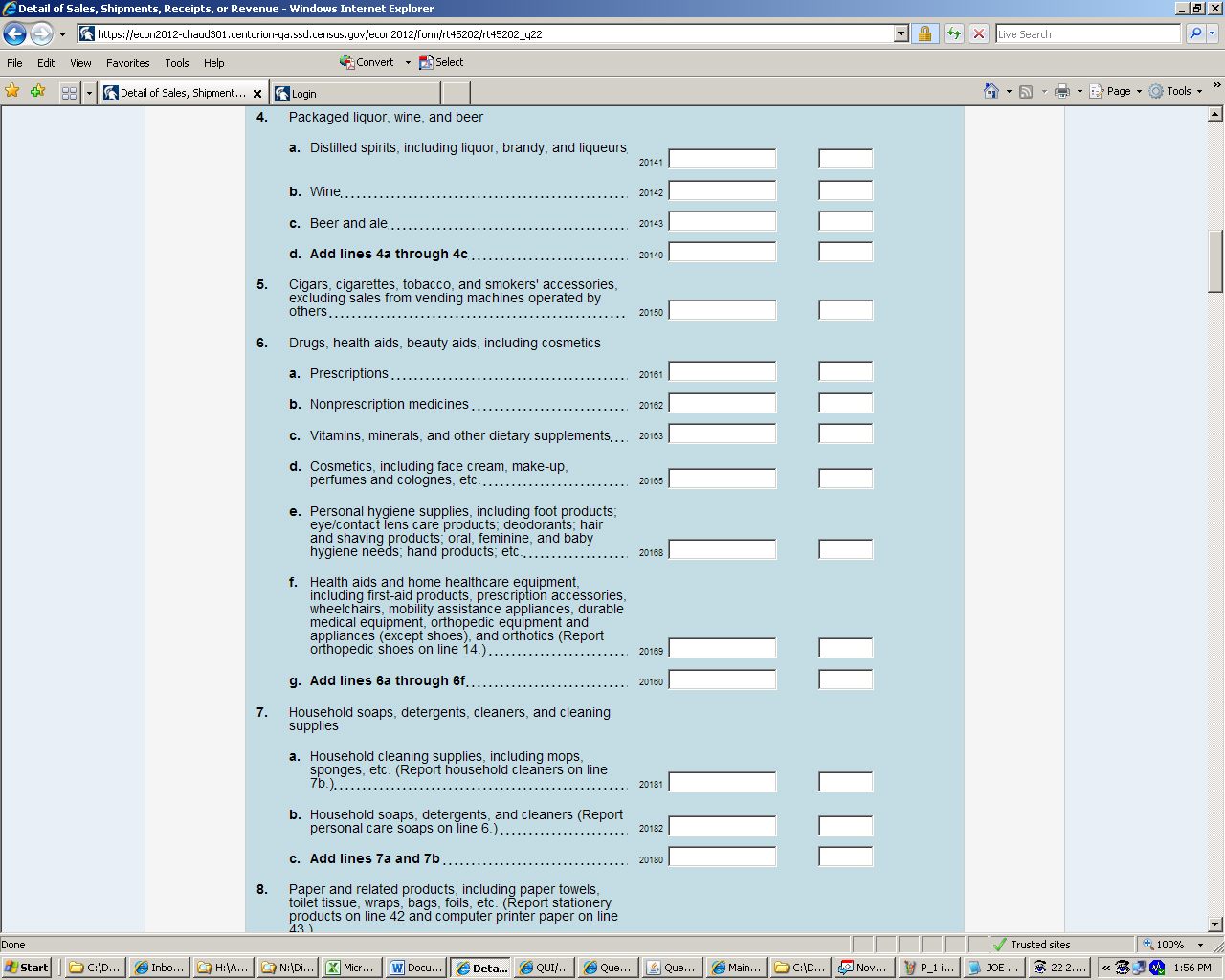This screenshot has height=980, width=1225.
Task: Switch to the Login tab
Action: tap(354, 93)
